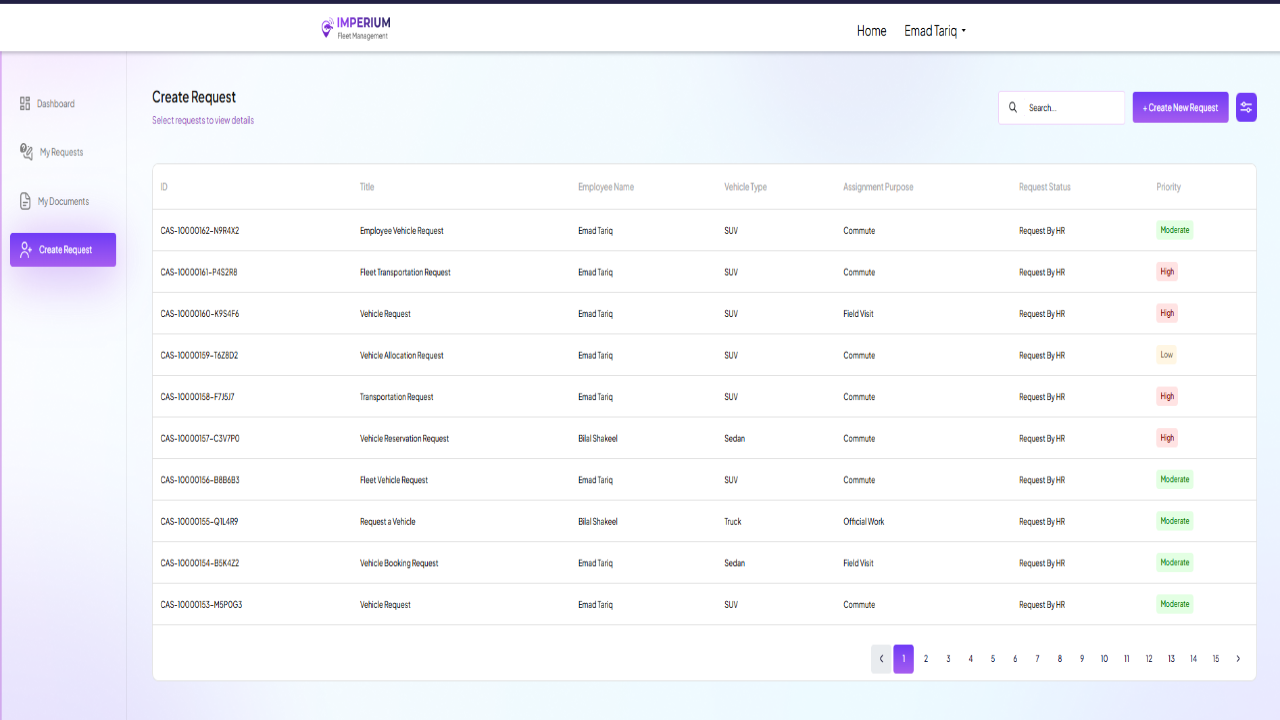Open the filter settings sliders button

pos(1246,107)
